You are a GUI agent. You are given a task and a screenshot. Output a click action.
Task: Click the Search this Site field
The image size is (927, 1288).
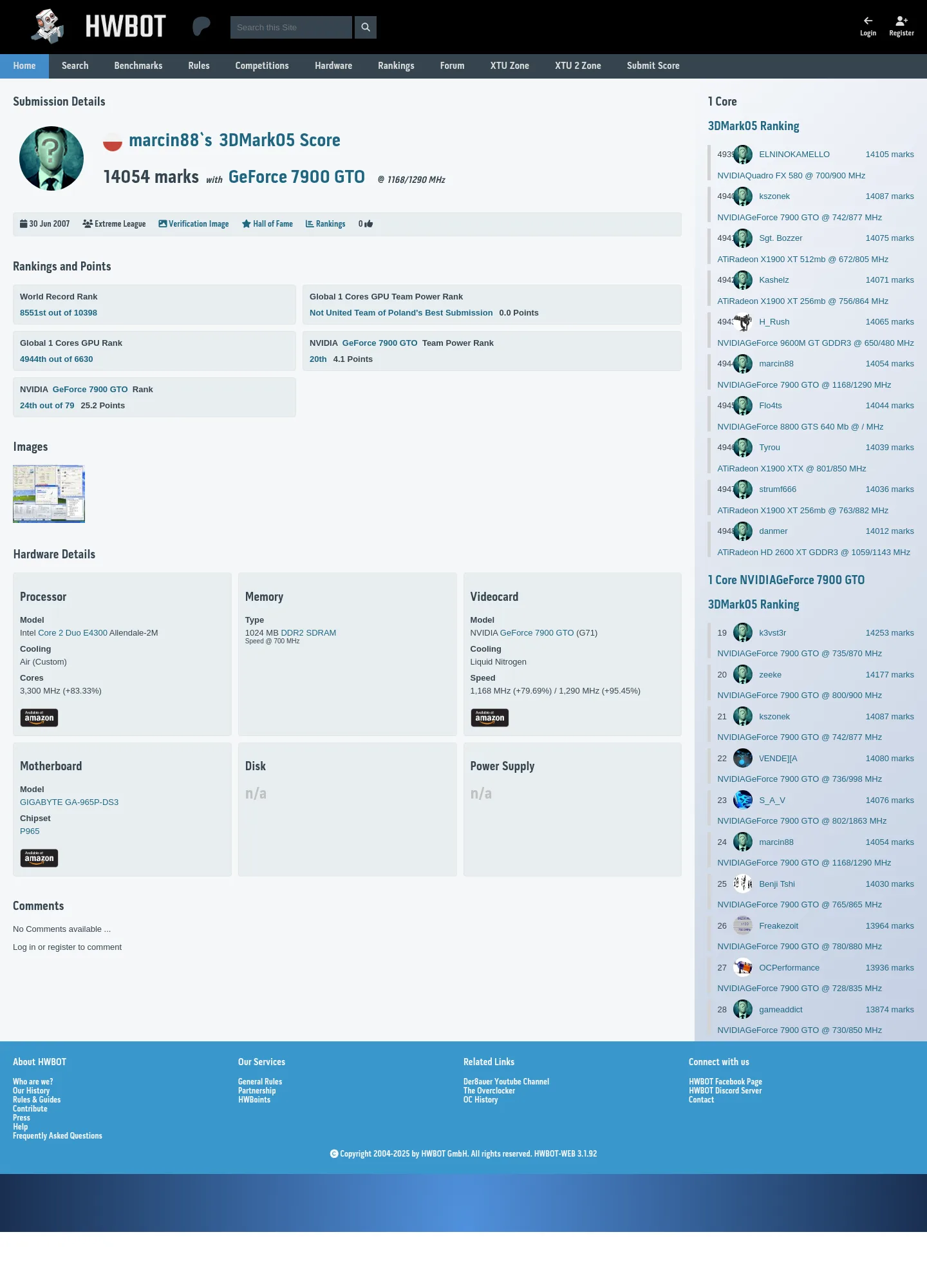point(291,27)
